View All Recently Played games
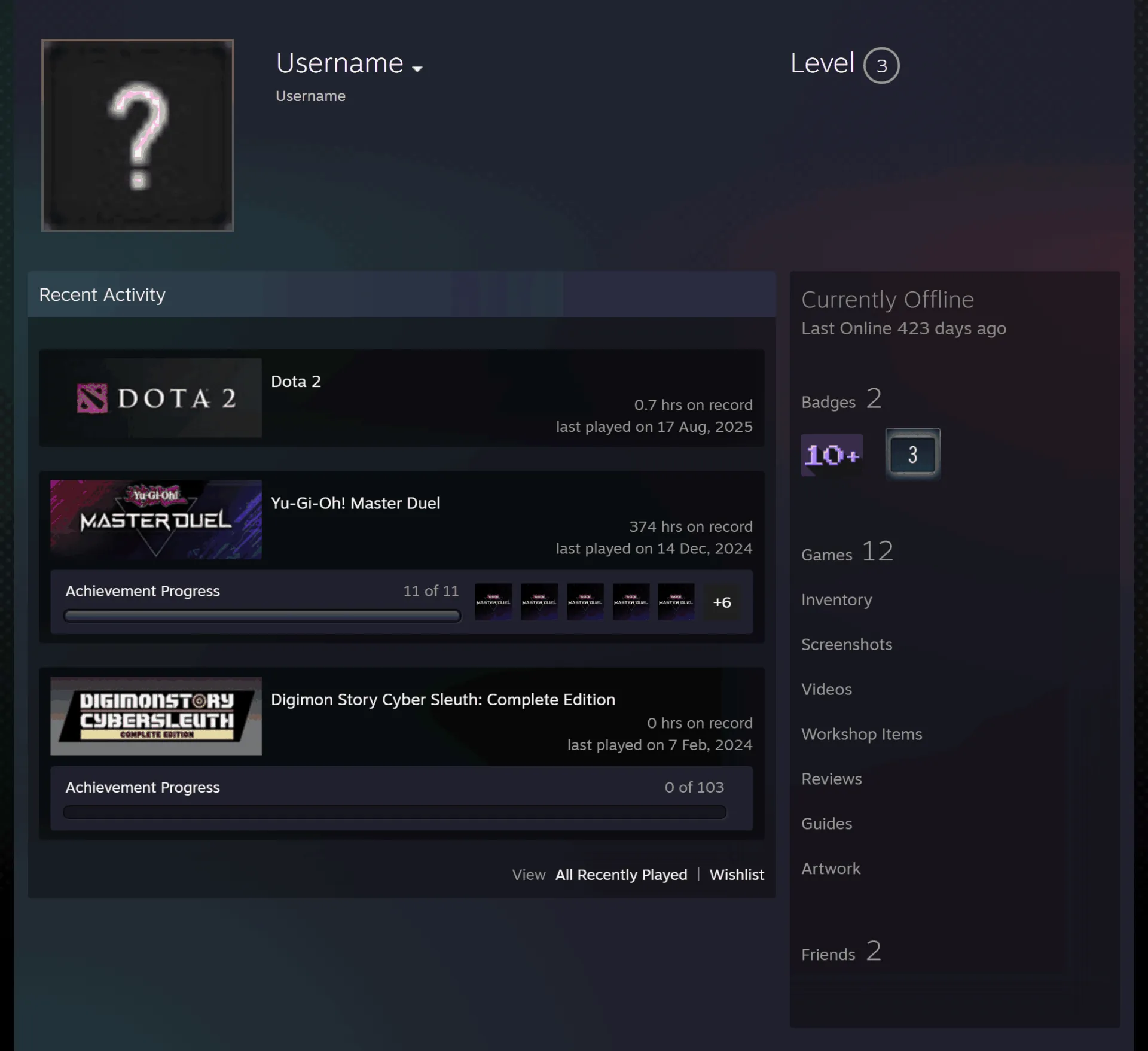This screenshot has height=1051, width=1148. (x=621, y=875)
